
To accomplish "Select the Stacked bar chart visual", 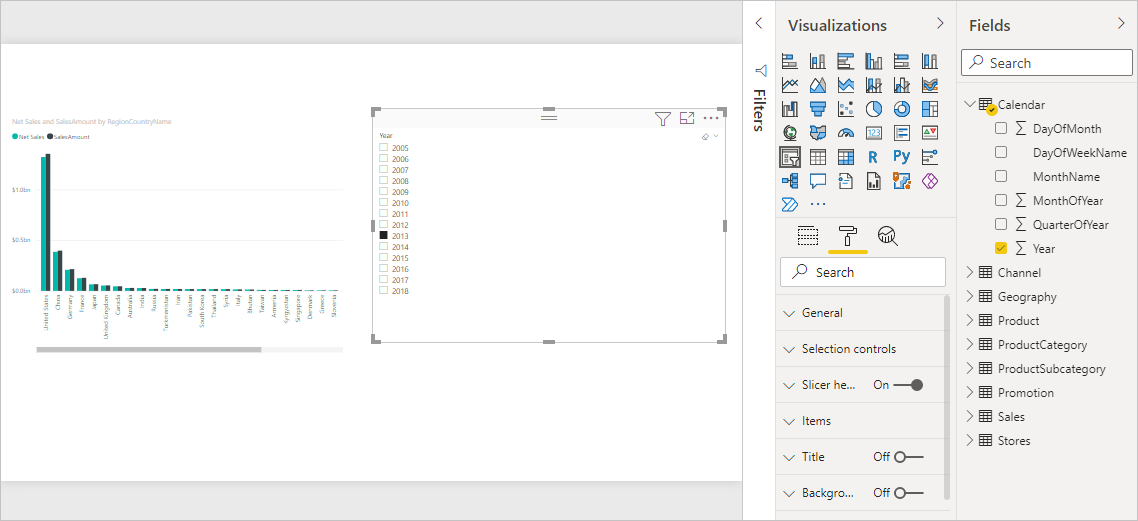I will tap(790, 61).
